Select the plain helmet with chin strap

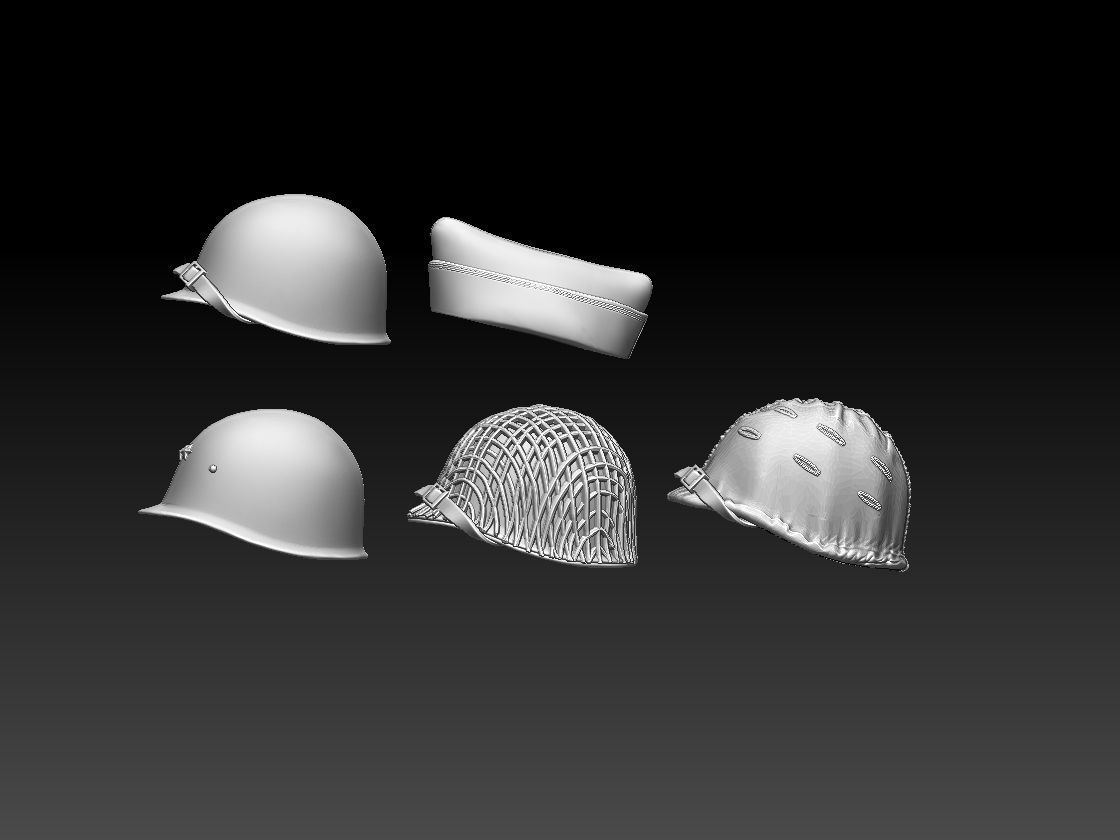(x=276, y=269)
